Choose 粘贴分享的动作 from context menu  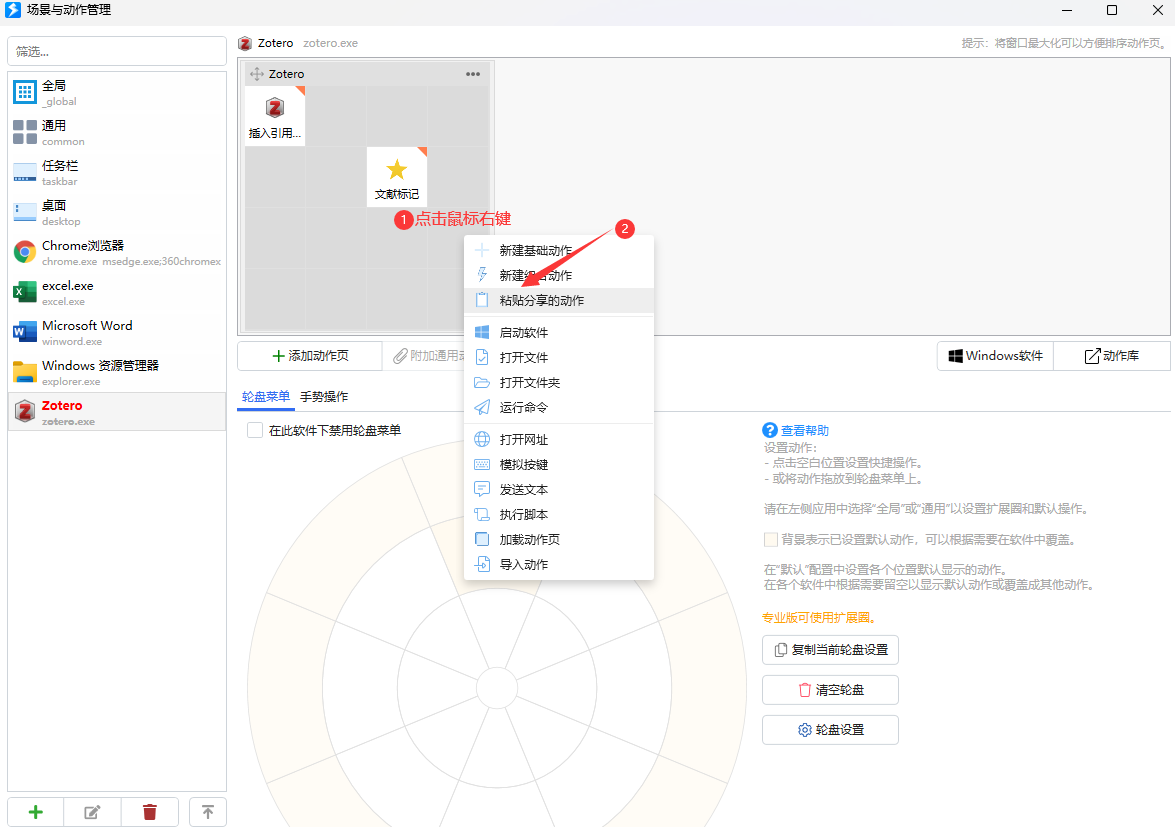[x=559, y=301]
